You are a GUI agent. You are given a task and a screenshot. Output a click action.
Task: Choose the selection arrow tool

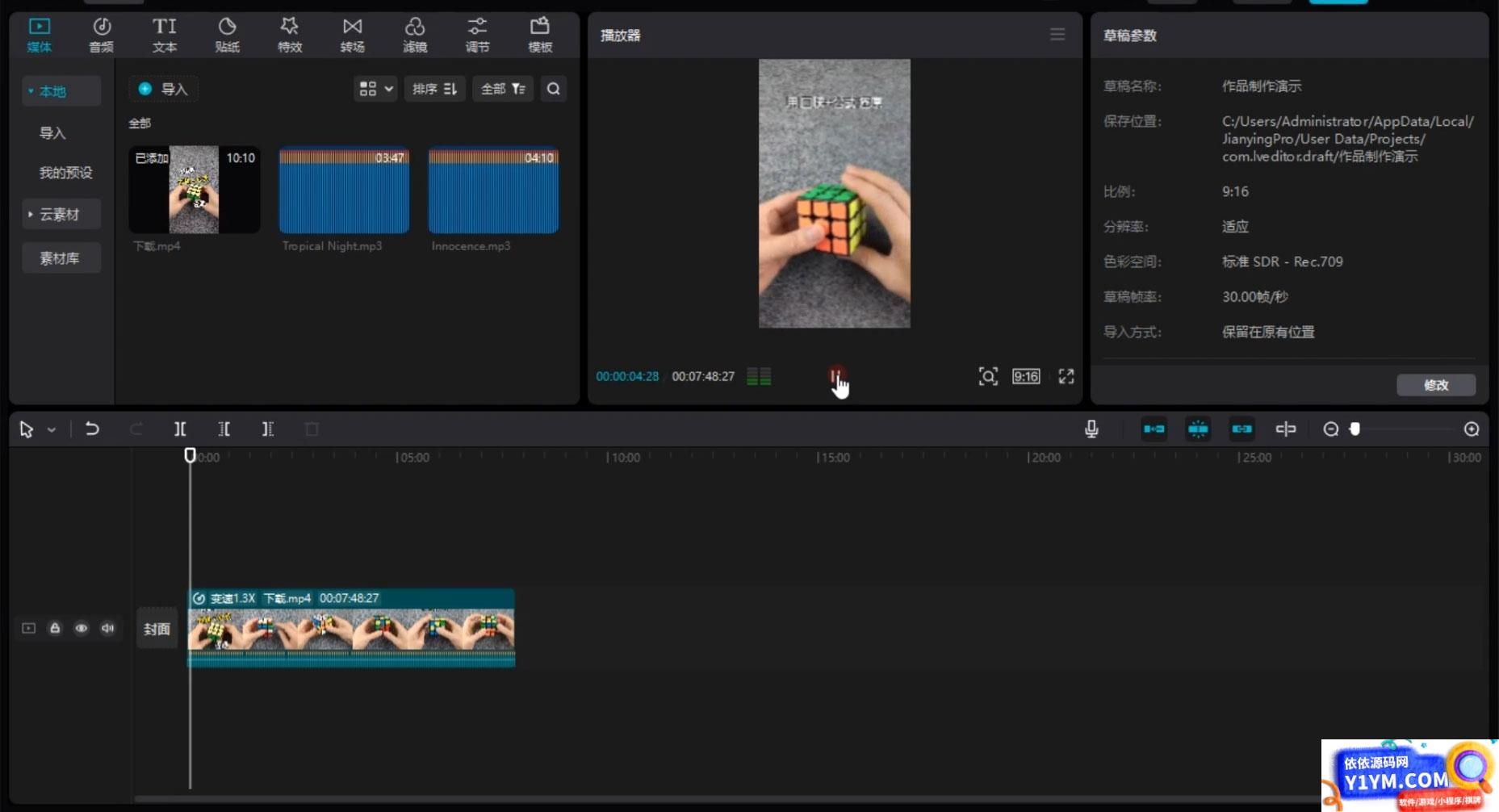click(26, 429)
